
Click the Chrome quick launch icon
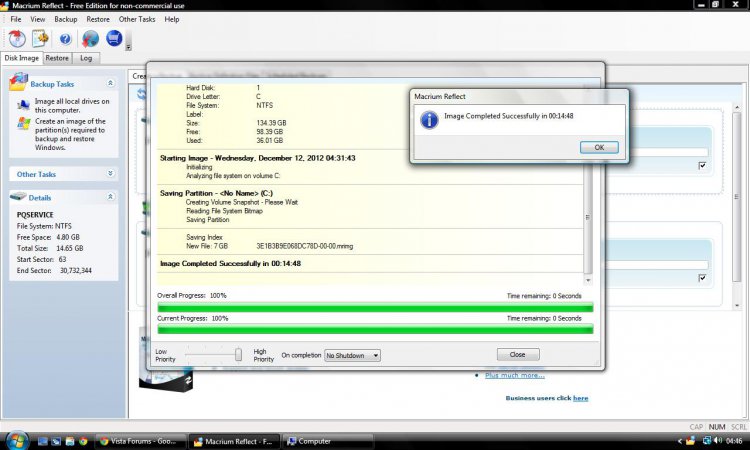(x=83, y=441)
